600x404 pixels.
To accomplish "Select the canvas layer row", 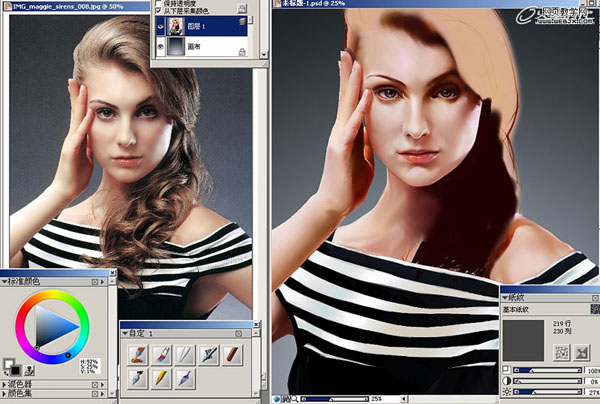I will tap(202, 46).
